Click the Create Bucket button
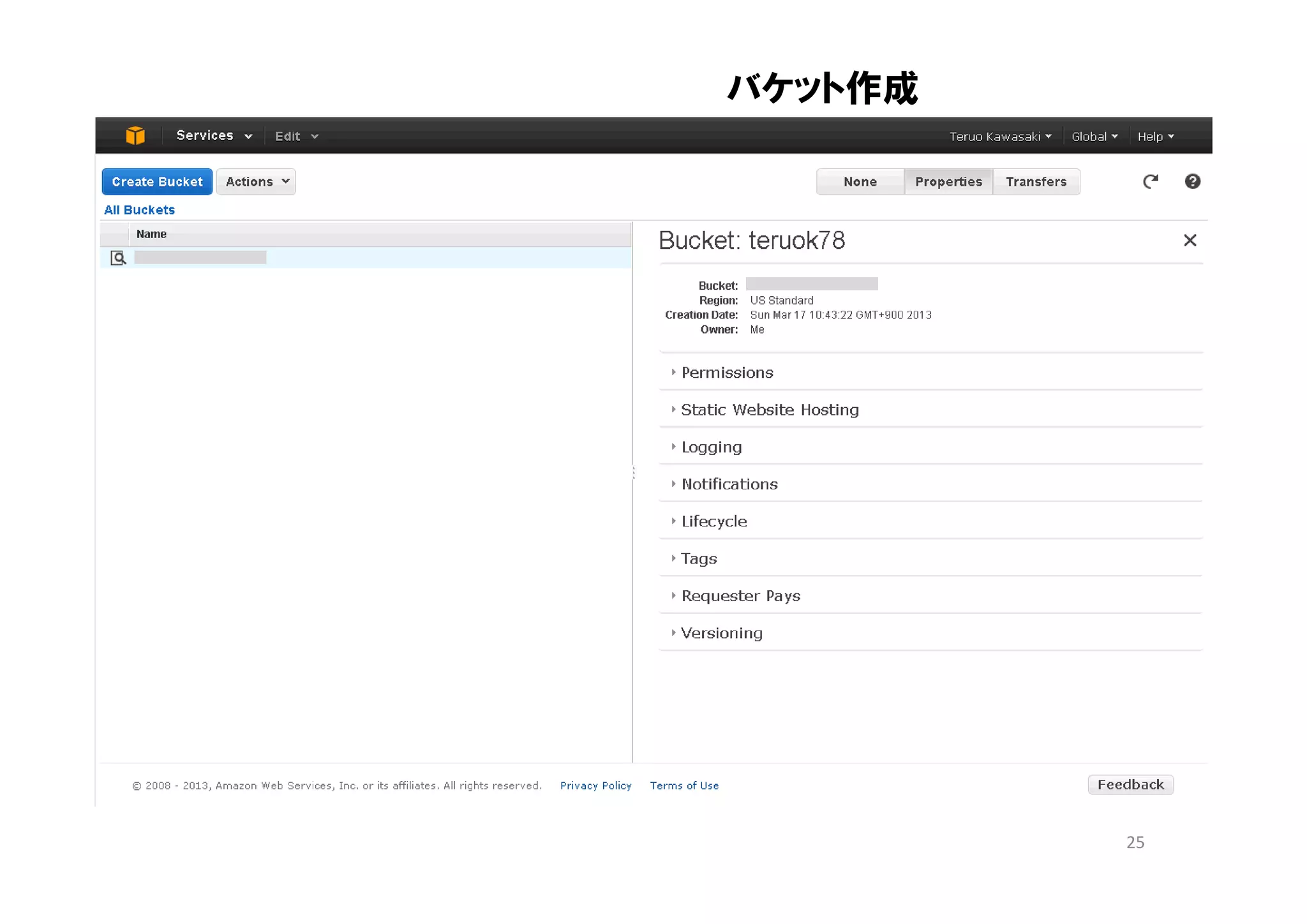Image resolution: width=1307 pixels, height=924 pixels. tap(157, 182)
